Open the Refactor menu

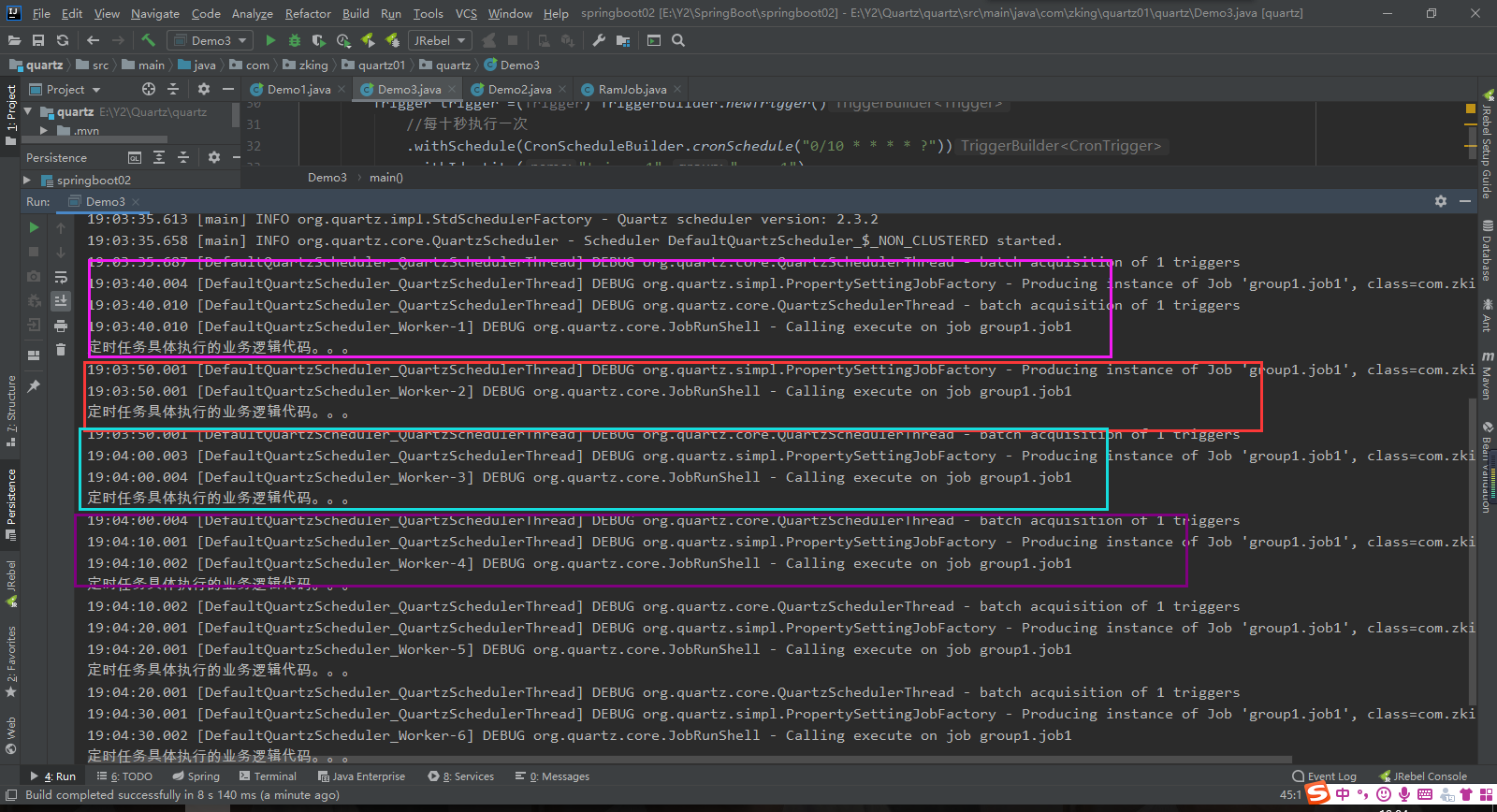[308, 13]
